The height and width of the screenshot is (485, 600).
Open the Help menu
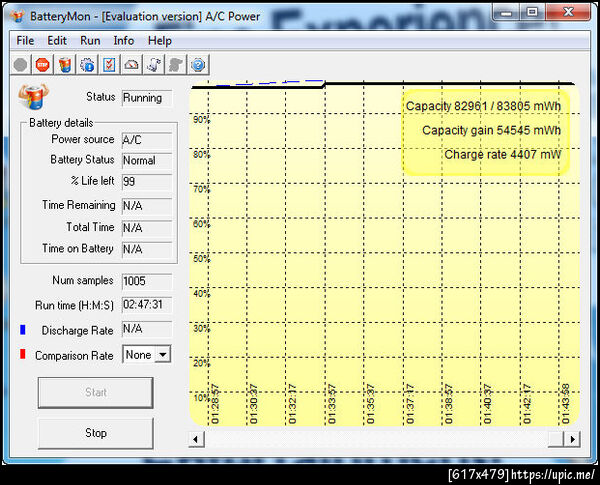[160, 41]
